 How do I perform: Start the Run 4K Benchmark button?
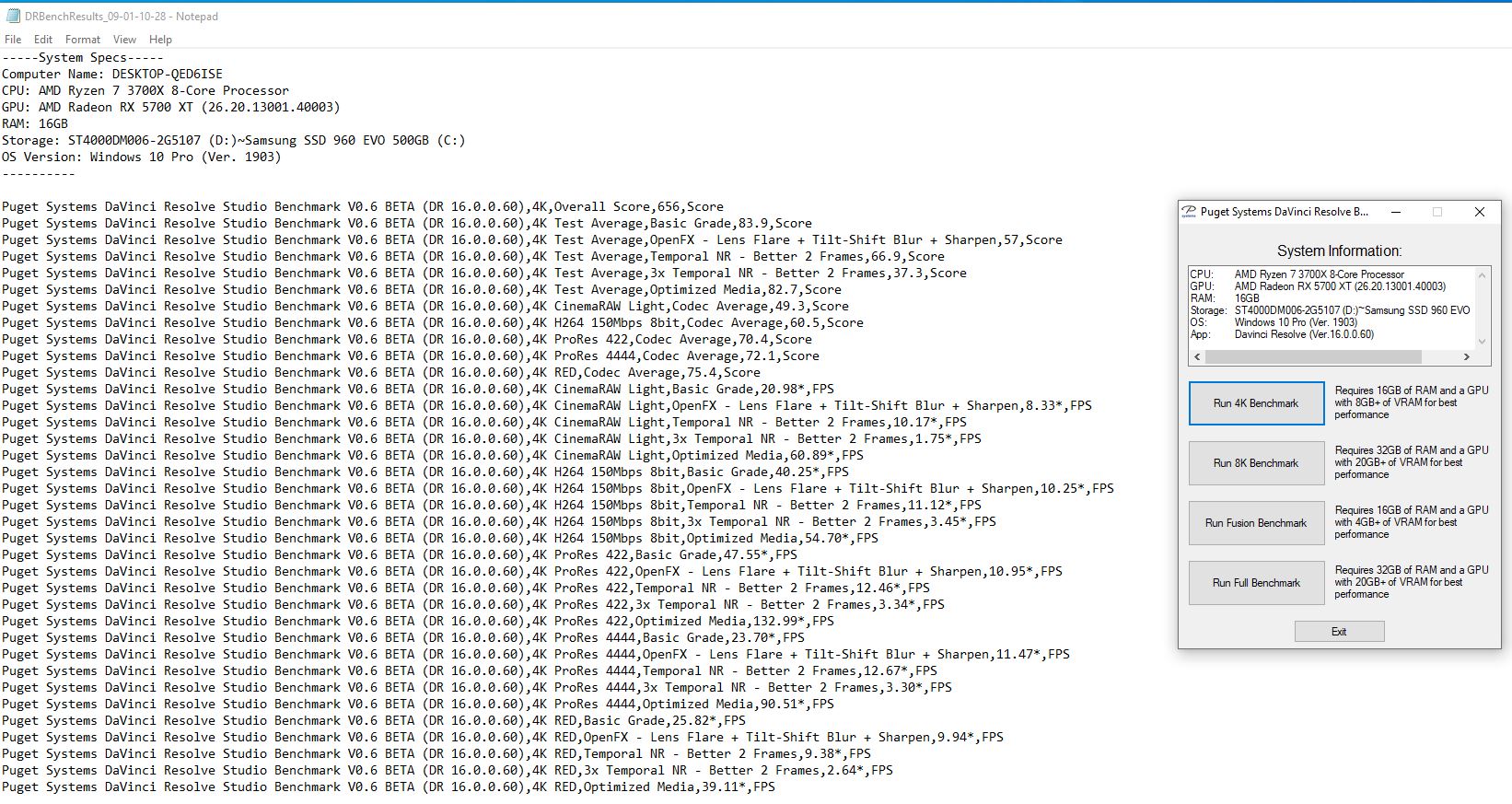(1256, 403)
